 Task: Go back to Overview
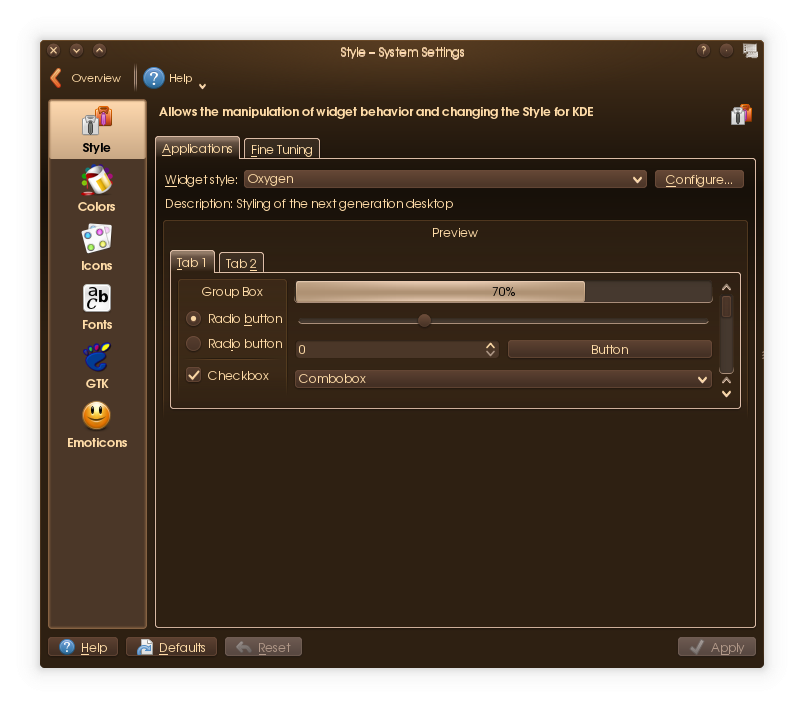pos(86,78)
